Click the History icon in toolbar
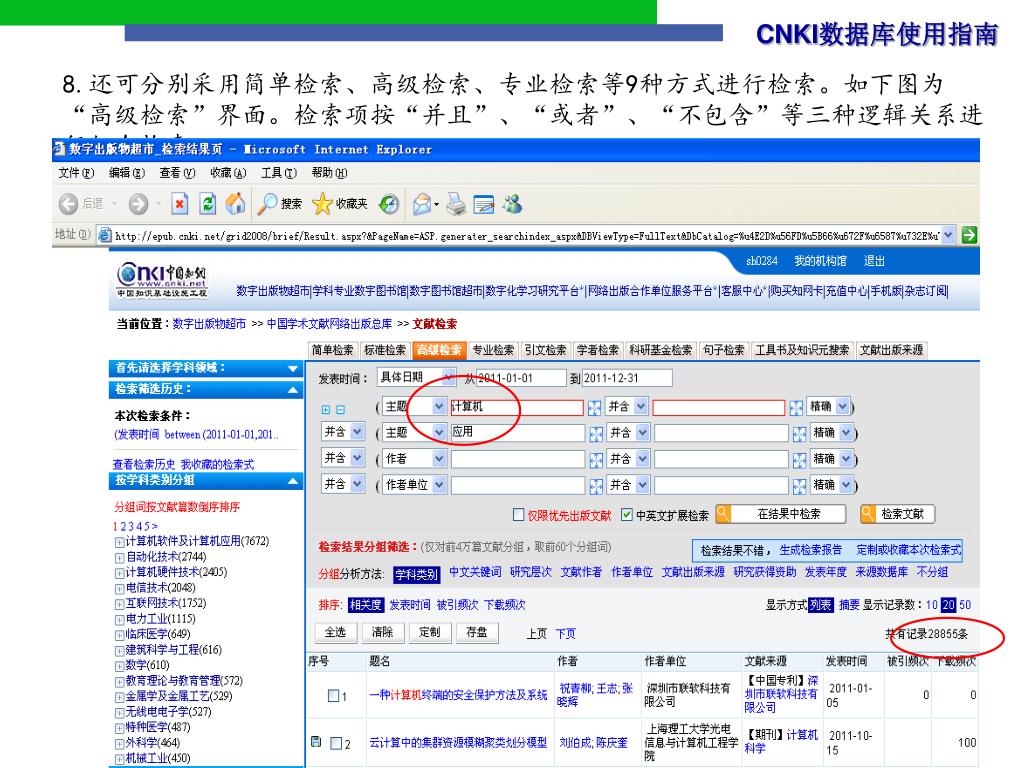The image size is (1024, 768). point(389,204)
